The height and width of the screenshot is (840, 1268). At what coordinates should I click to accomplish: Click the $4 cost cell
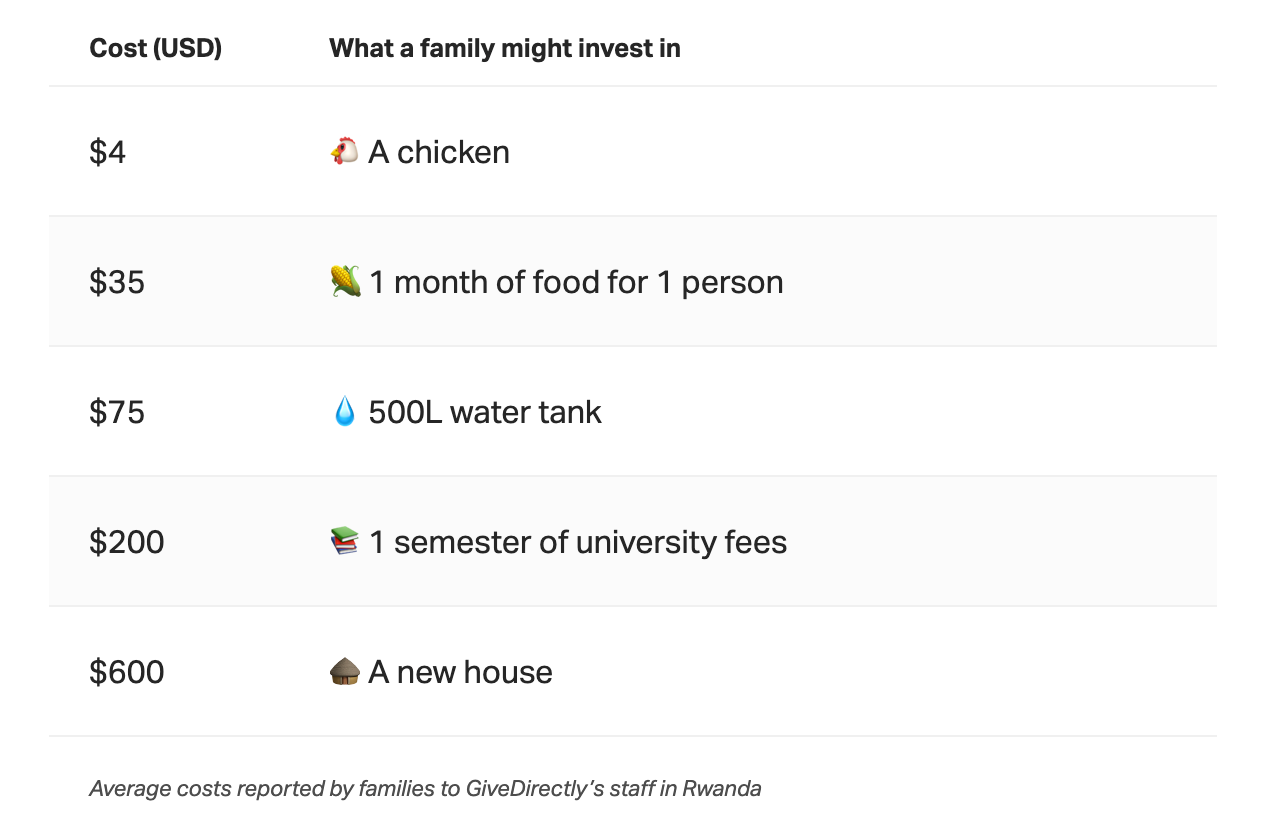tap(108, 152)
